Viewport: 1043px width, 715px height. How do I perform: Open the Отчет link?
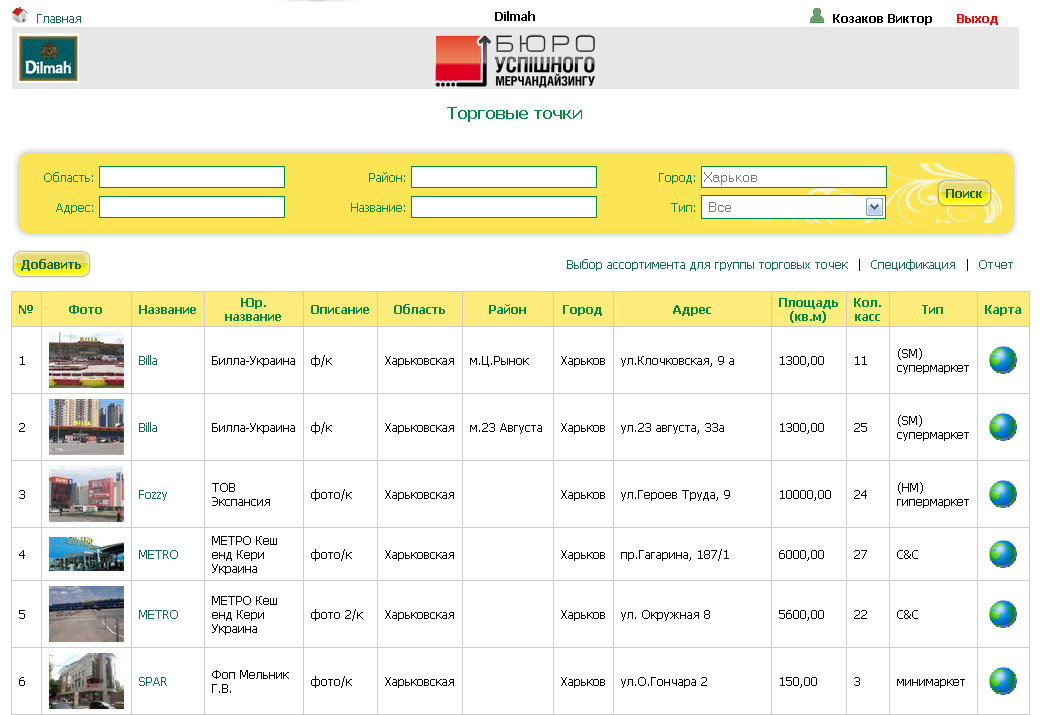[x=995, y=265]
